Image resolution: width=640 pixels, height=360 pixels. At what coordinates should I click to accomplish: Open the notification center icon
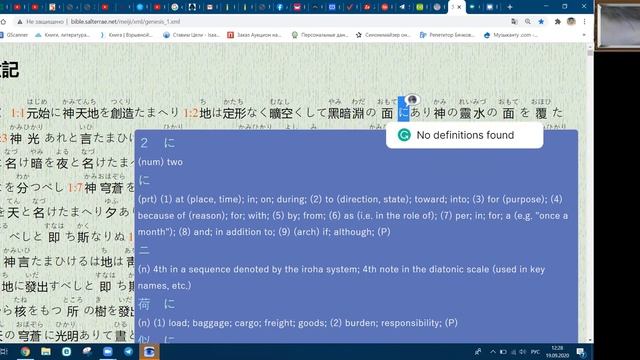tap(581, 351)
